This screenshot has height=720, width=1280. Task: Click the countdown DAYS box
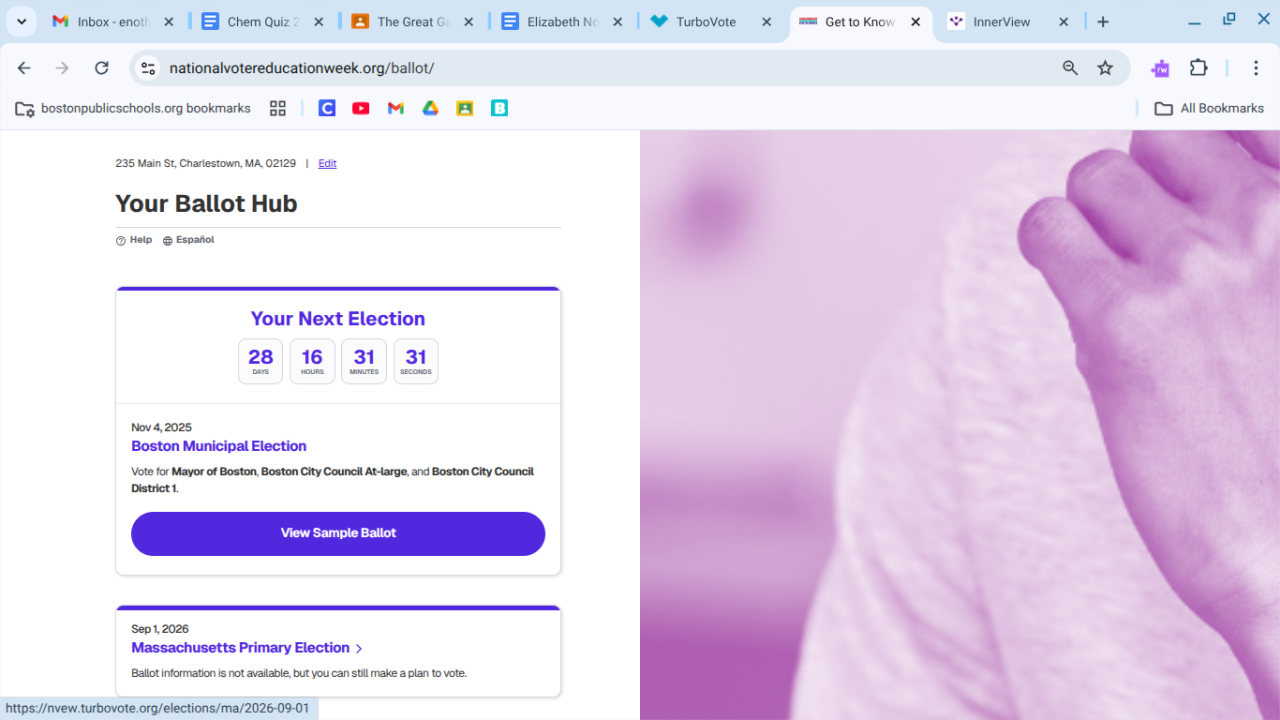[261, 361]
